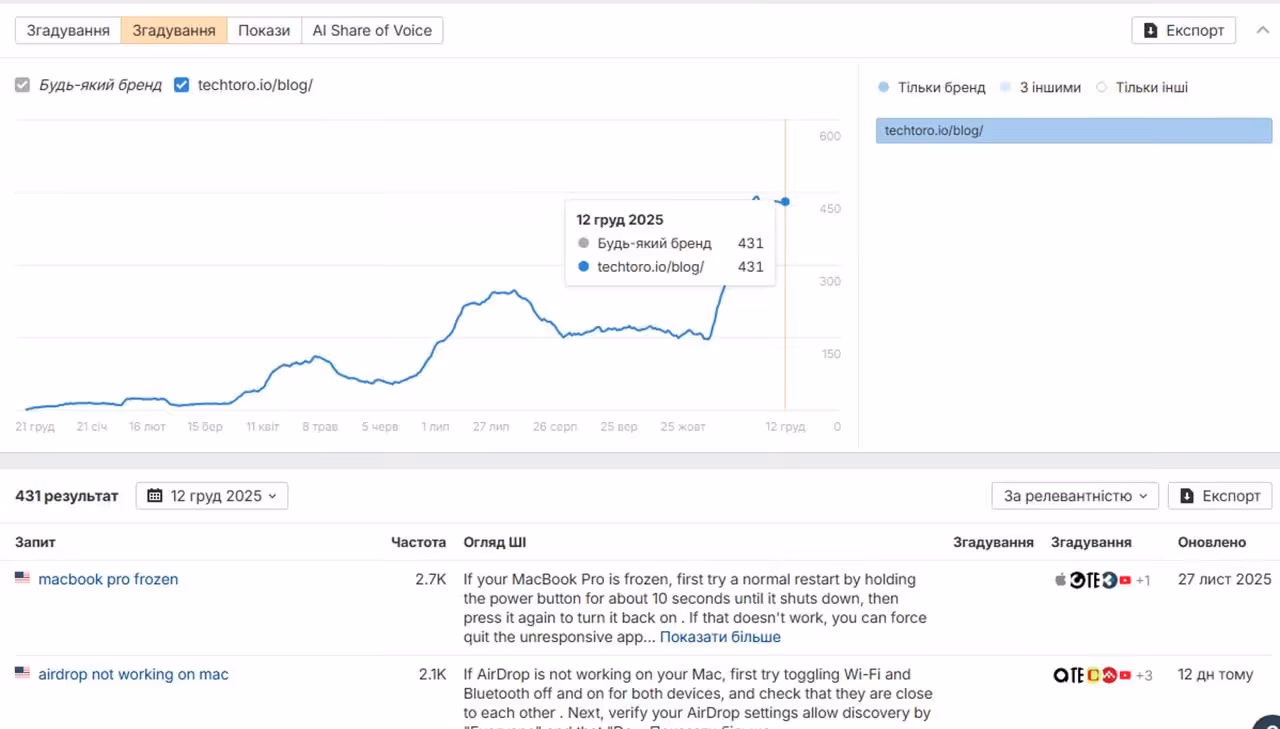Click the download icon on the top Експорт button

[x=1151, y=30]
